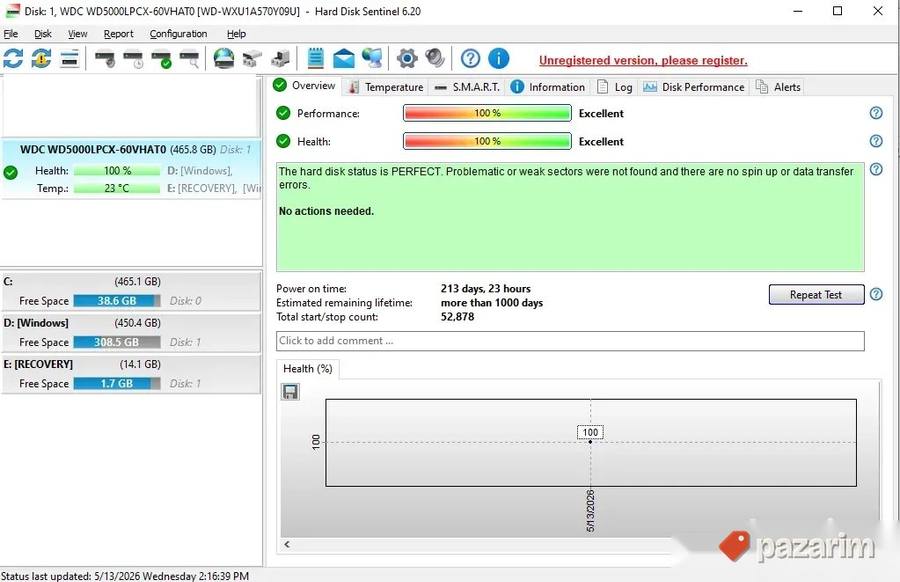Select the D: [Windows] partition entry

131,332
